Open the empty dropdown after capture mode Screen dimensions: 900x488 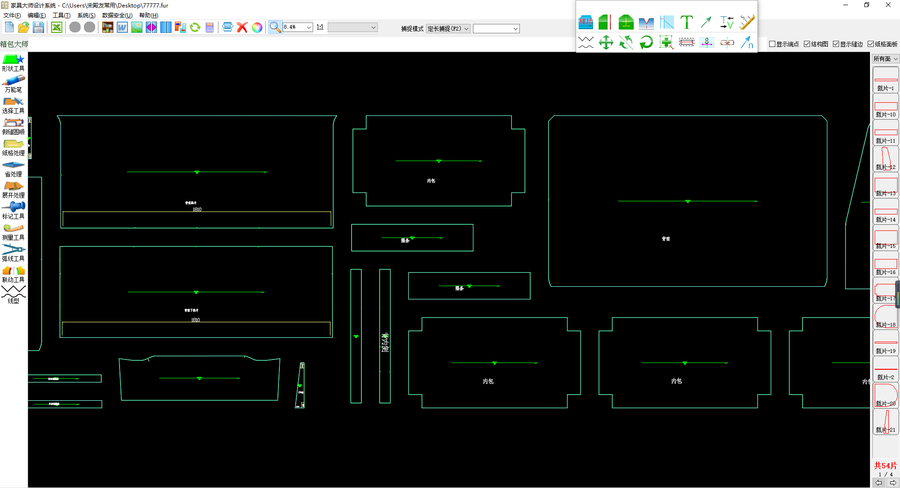click(x=496, y=28)
